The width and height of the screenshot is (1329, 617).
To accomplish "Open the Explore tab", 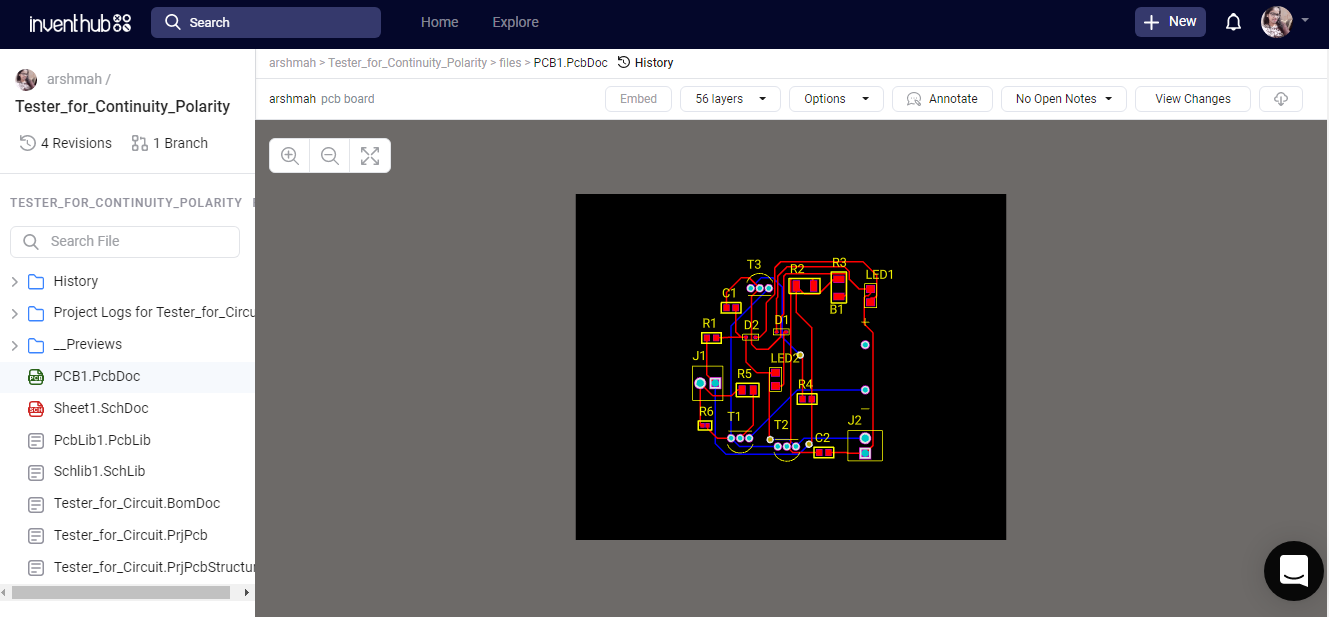I will tap(515, 22).
